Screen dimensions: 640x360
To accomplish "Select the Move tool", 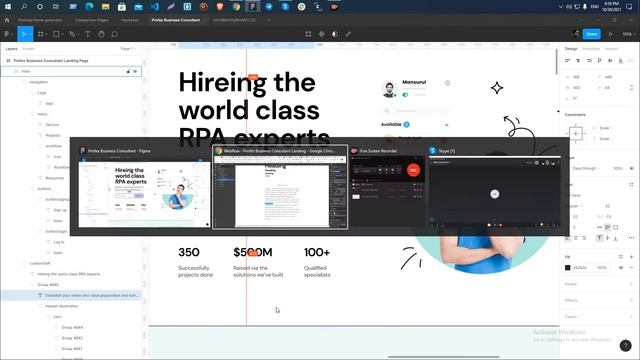I will [x=24, y=34].
